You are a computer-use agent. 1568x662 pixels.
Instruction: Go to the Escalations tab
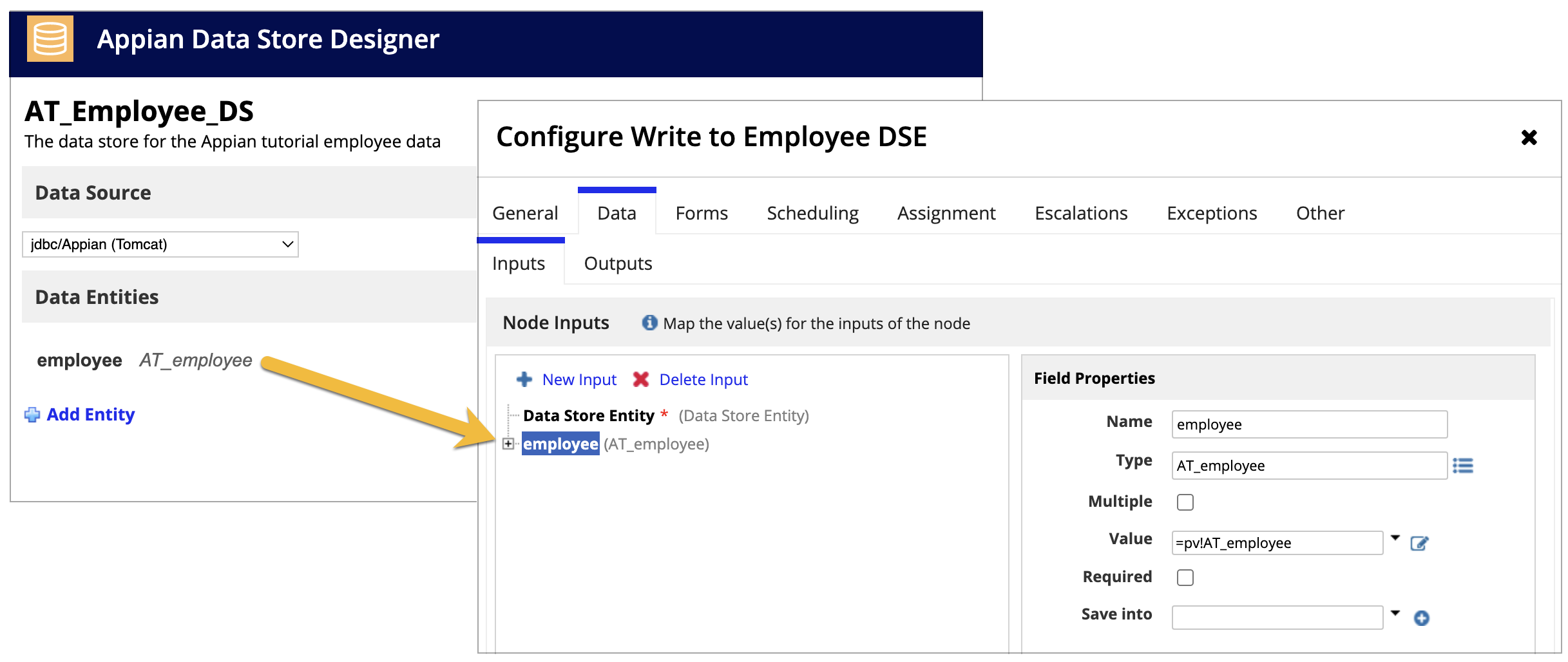coord(1081,213)
